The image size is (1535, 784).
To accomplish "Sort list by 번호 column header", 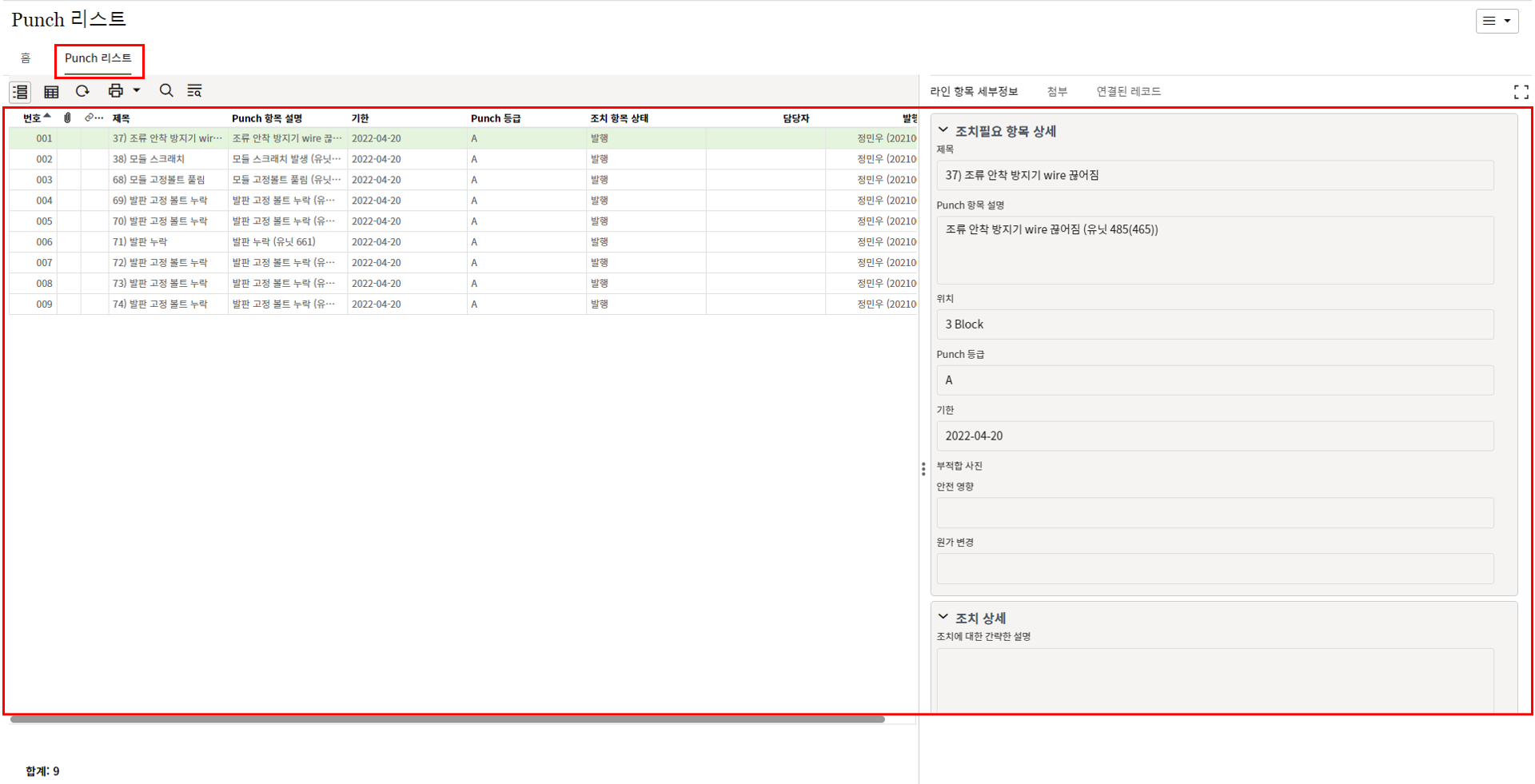I will [33, 118].
